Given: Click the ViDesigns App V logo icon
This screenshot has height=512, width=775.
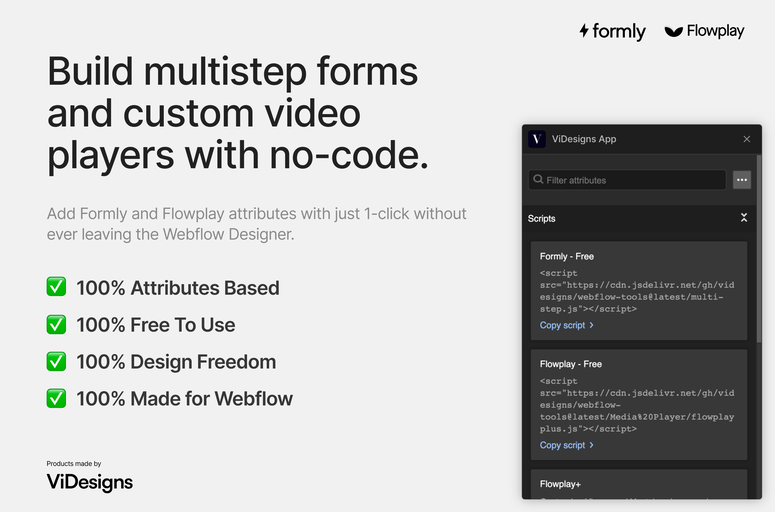Looking at the screenshot, I should coord(537,139).
